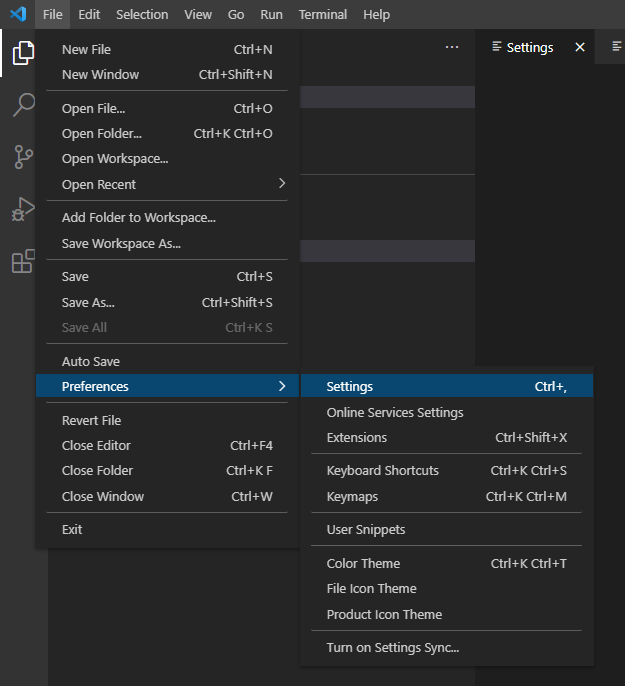Viewport: 625px width, 686px height.
Task: Expand the Preferences submenu arrow
Action: pyautogui.click(x=282, y=386)
